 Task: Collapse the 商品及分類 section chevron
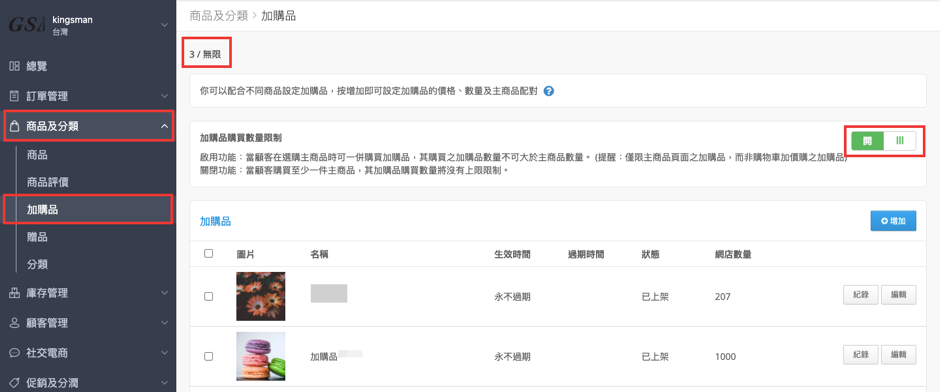pos(164,126)
